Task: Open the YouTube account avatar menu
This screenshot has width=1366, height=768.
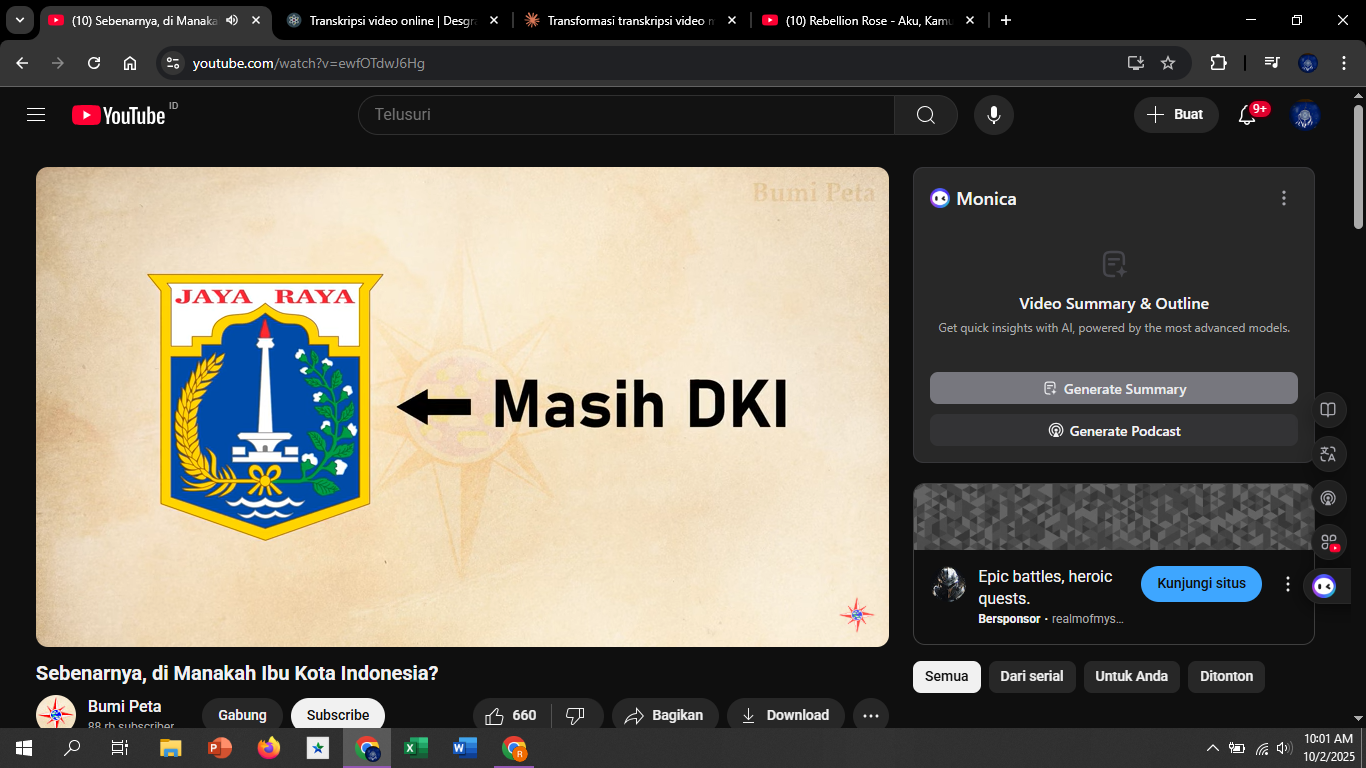Action: coord(1305,115)
